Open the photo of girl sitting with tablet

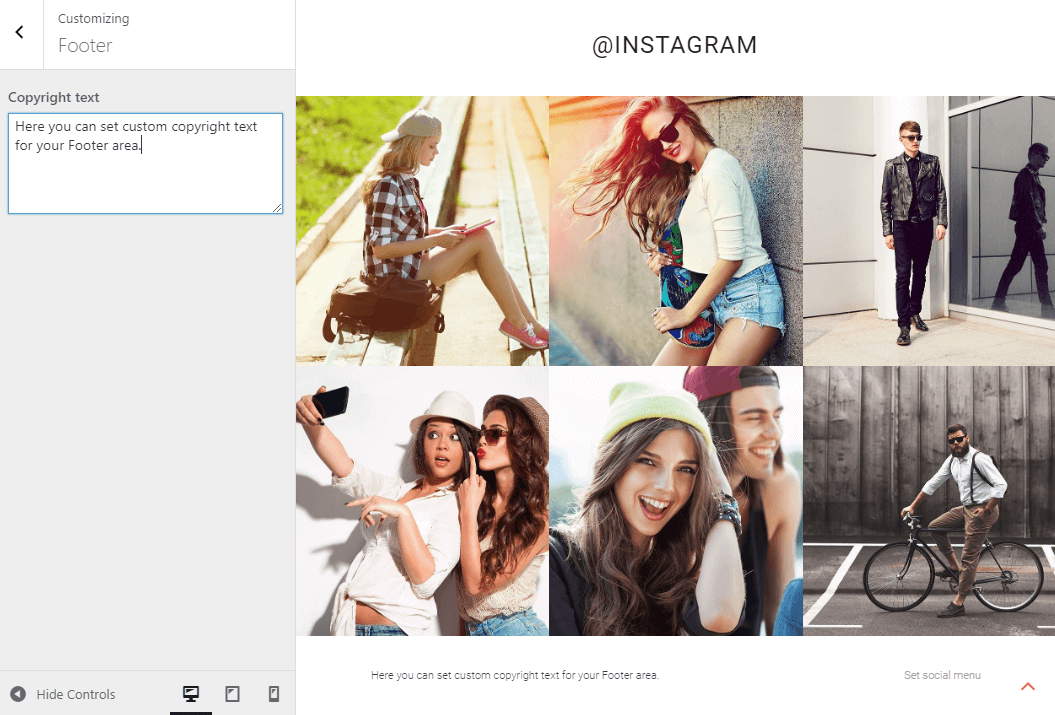click(423, 231)
